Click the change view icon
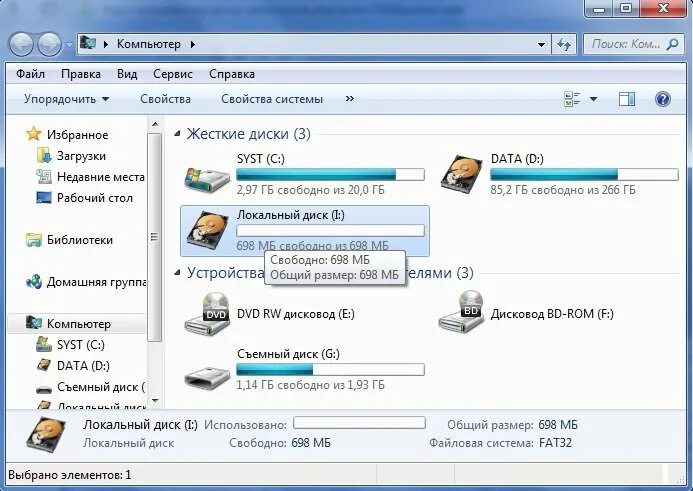 [572, 99]
